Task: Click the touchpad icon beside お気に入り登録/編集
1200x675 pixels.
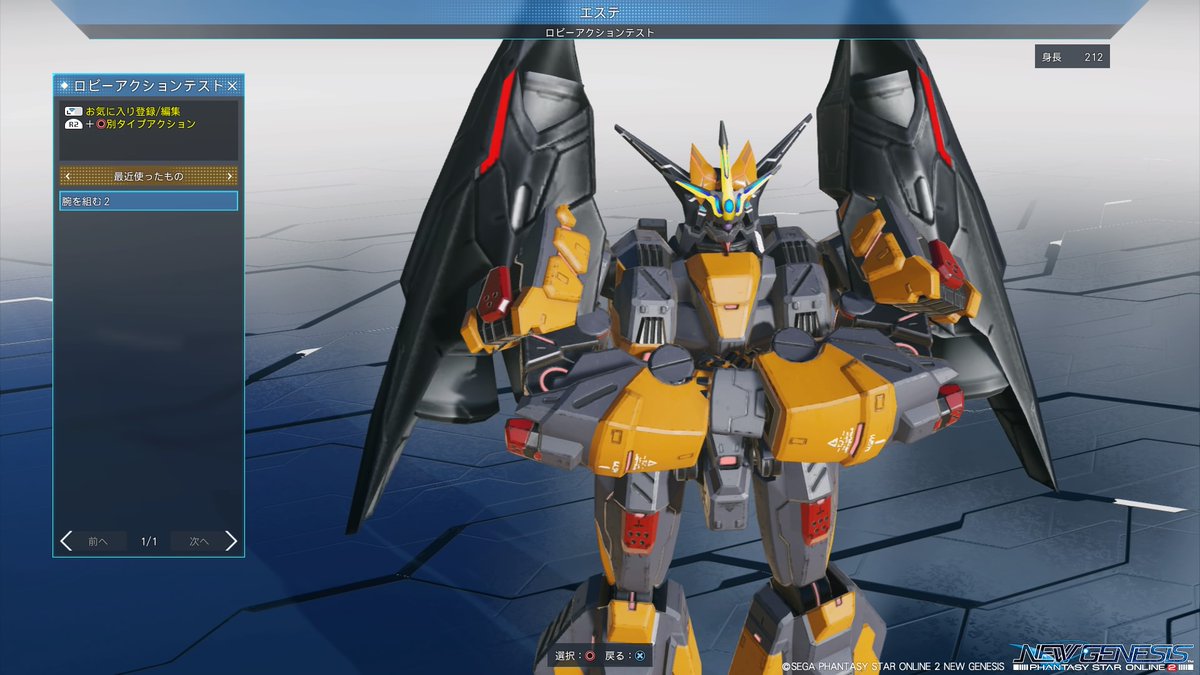Action: (73, 111)
